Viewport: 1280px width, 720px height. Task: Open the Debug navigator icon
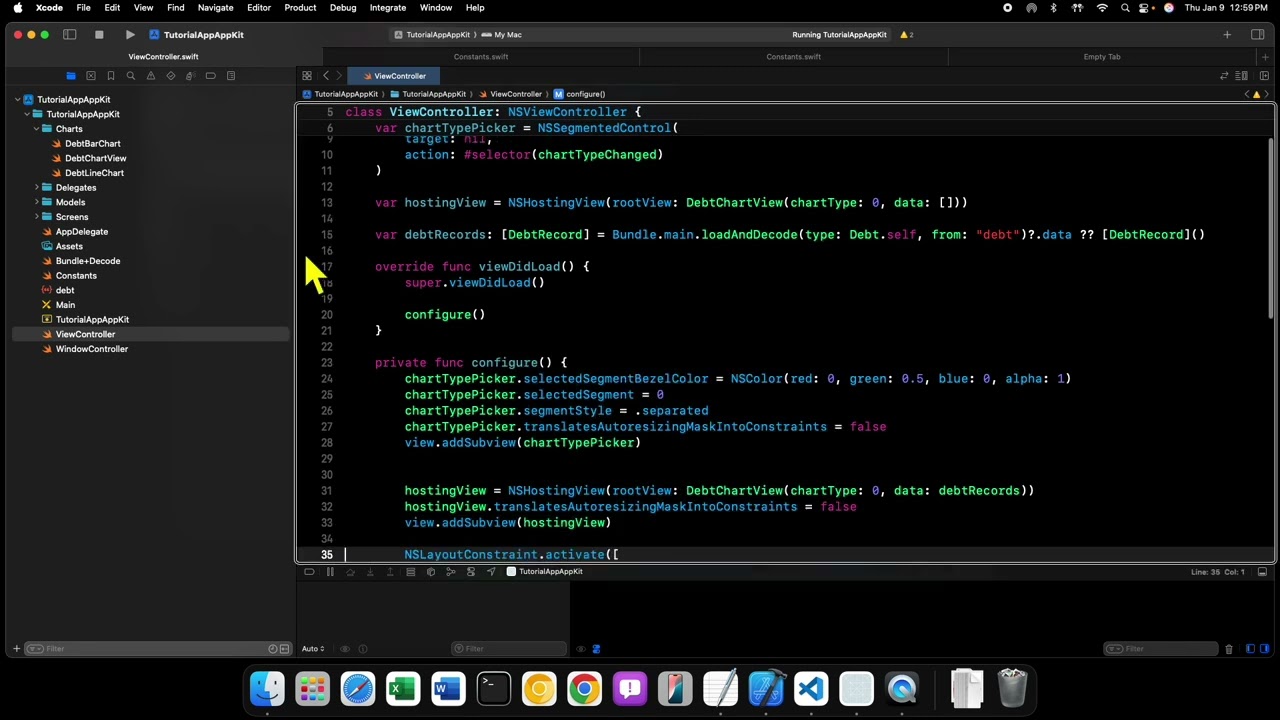(x=191, y=76)
